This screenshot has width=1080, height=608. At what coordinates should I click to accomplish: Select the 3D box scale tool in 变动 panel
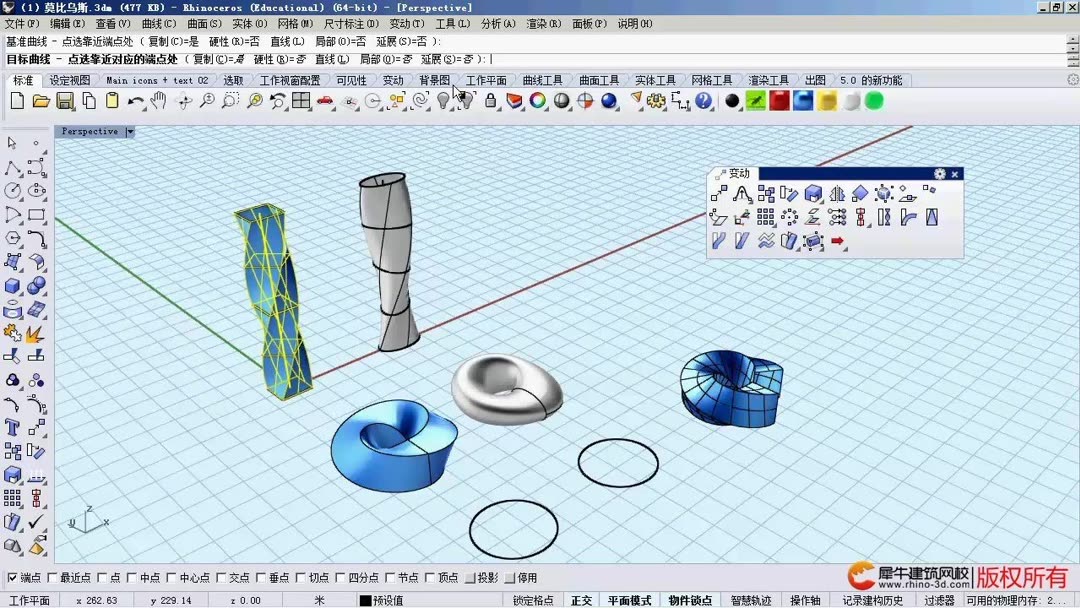tap(813, 192)
